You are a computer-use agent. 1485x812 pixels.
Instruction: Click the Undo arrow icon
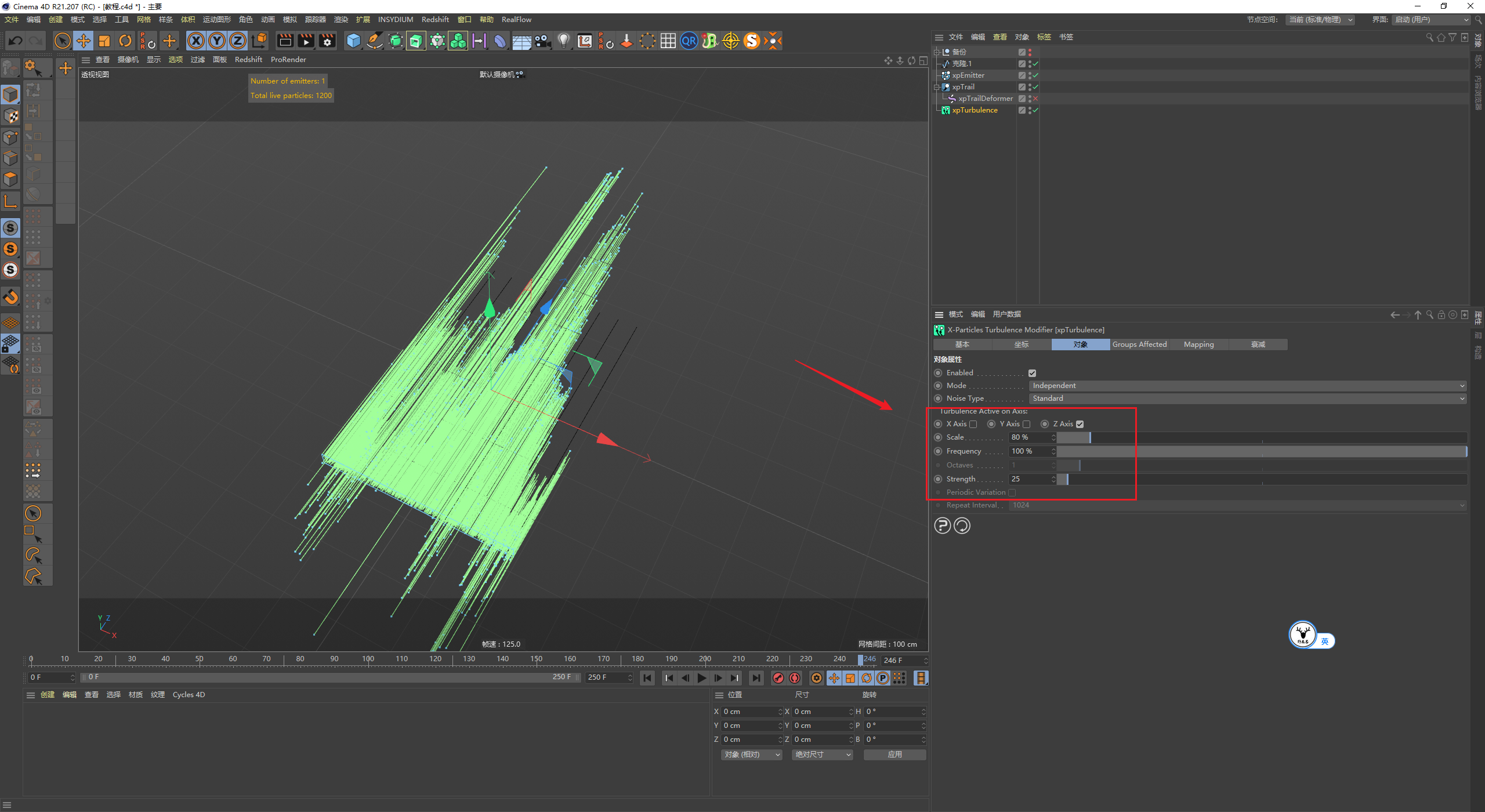coord(16,41)
